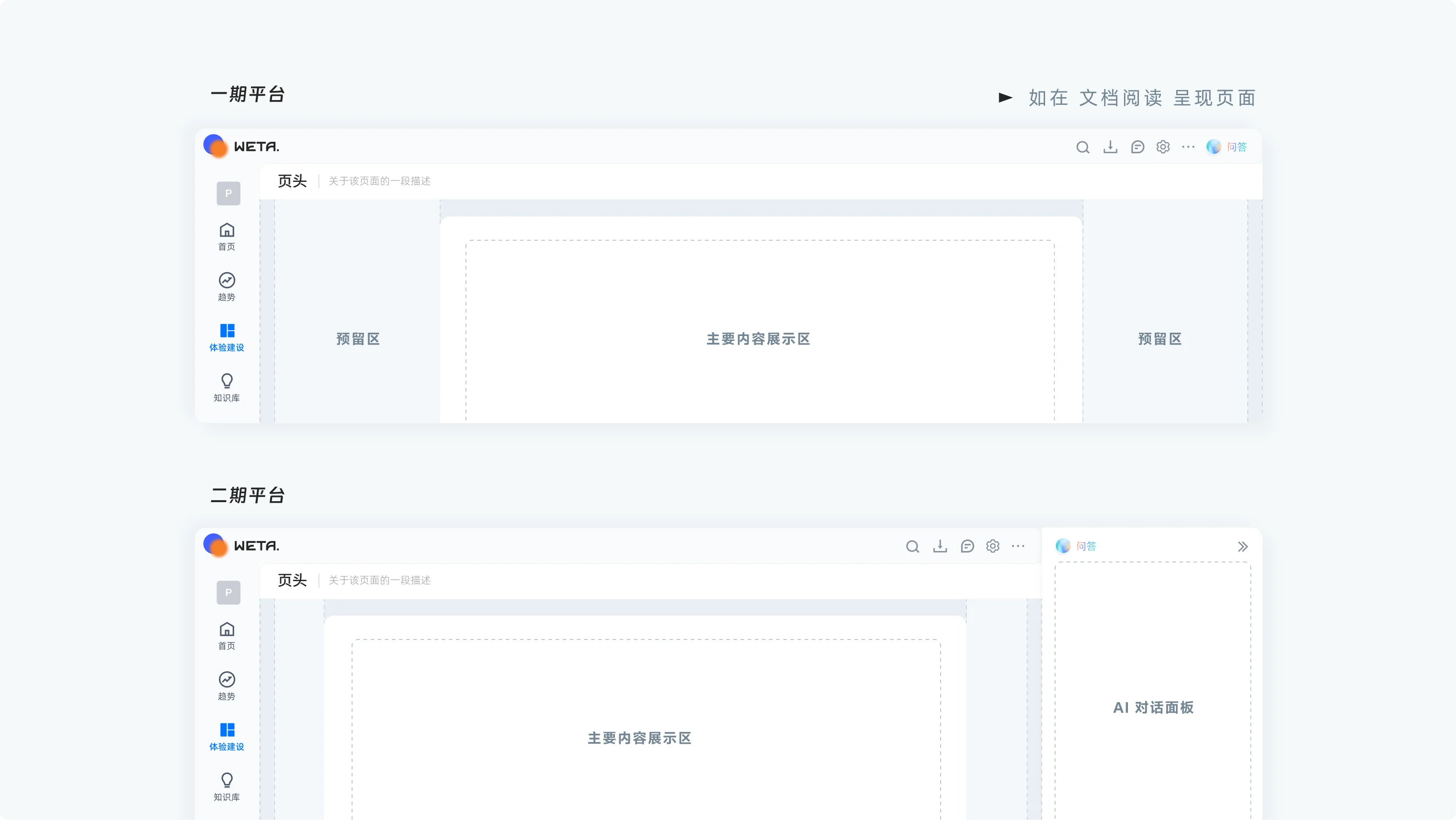Click 主要内容展示区 in 一期平台
Screen dimensions: 1456x820
tap(759, 339)
